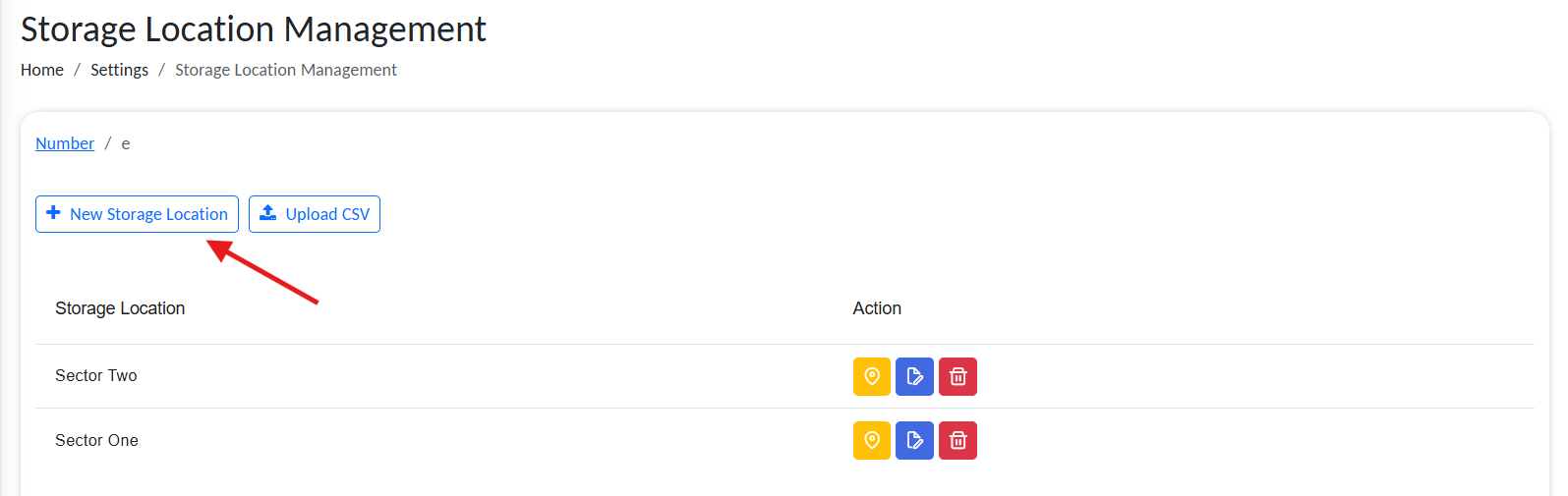The image size is (1568, 496).
Task: Click the 'e' breadcrumb item after Number
Action: [126, 144]
